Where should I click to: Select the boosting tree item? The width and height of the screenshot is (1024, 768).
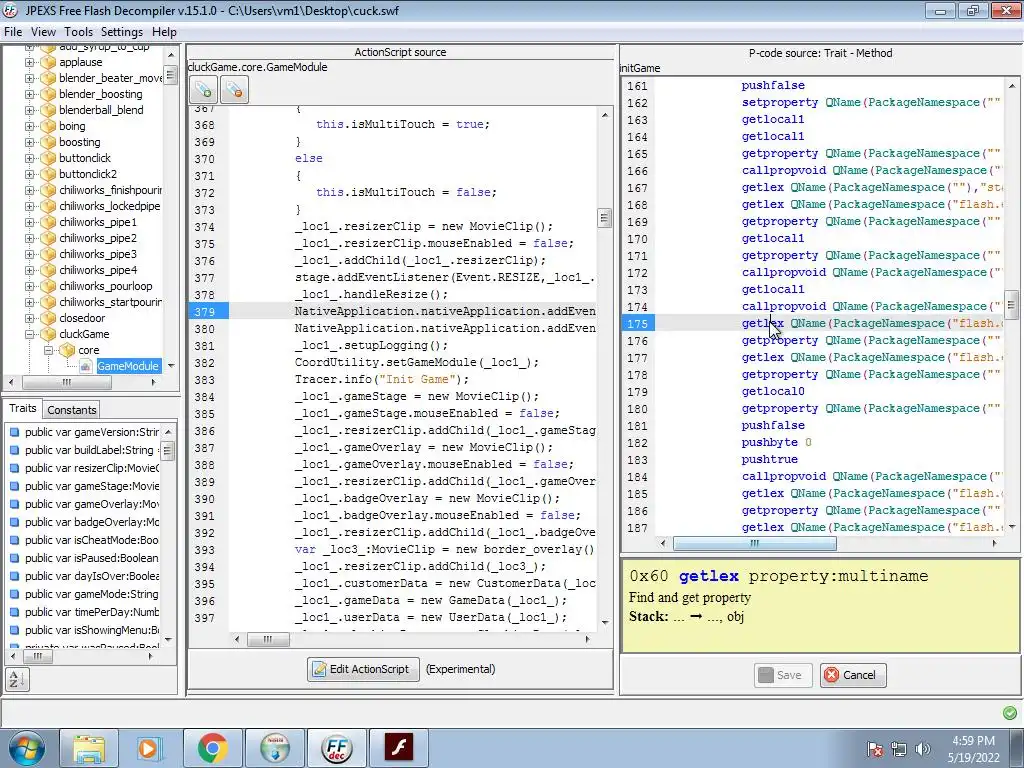(80, 142)
